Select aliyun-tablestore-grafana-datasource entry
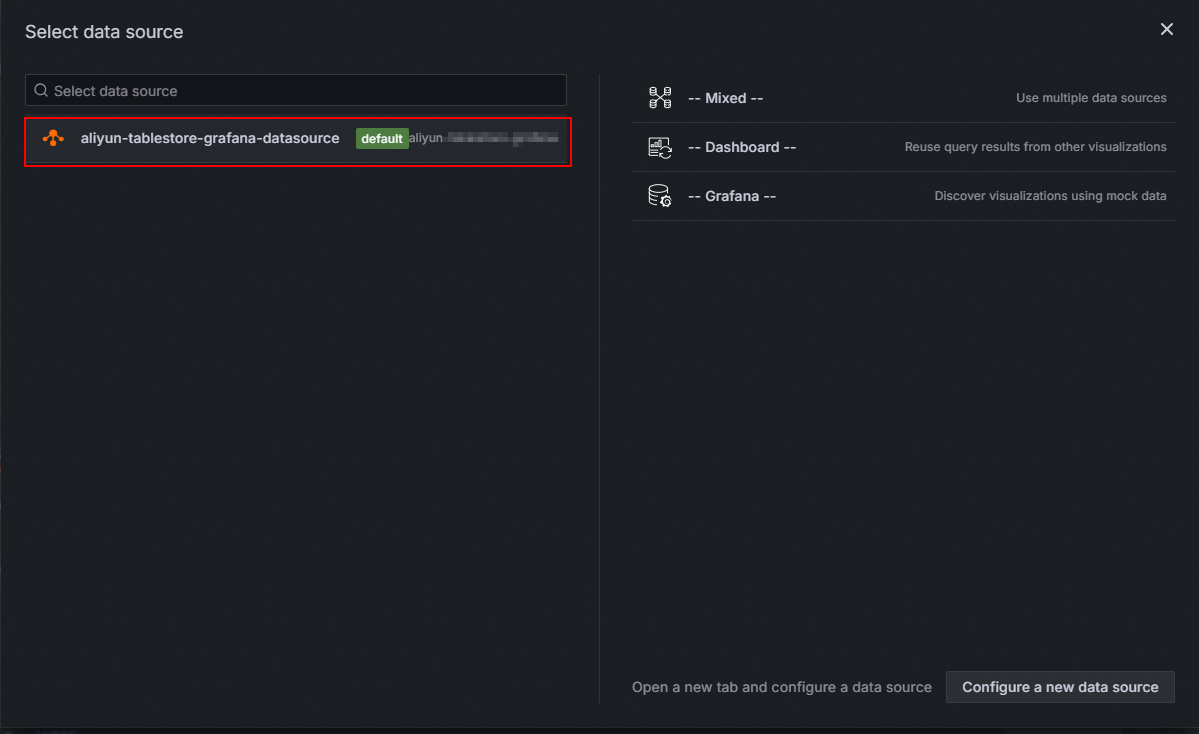The height and width of the screenshot is (734, 1199). coord(297,138)
